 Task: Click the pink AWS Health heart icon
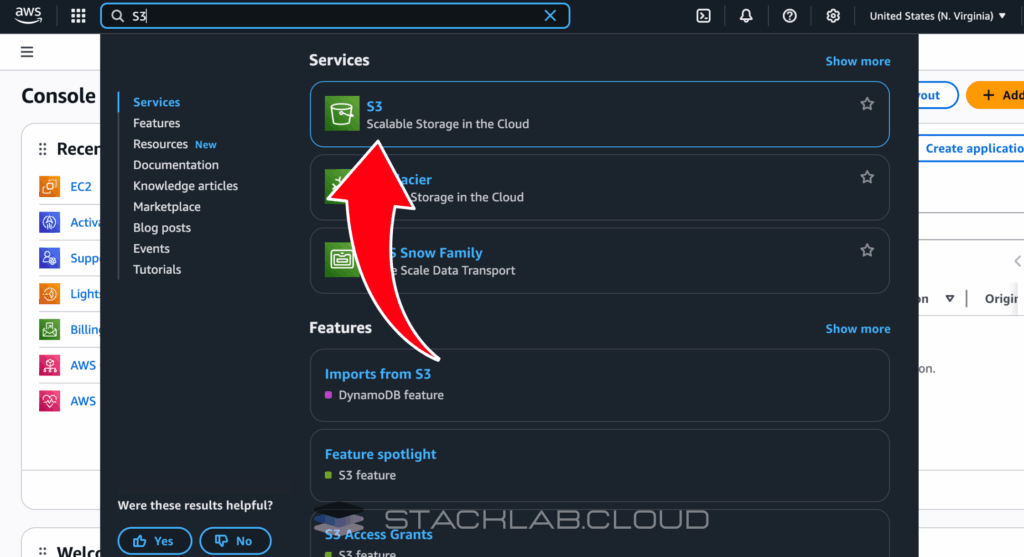pos(50,401)
